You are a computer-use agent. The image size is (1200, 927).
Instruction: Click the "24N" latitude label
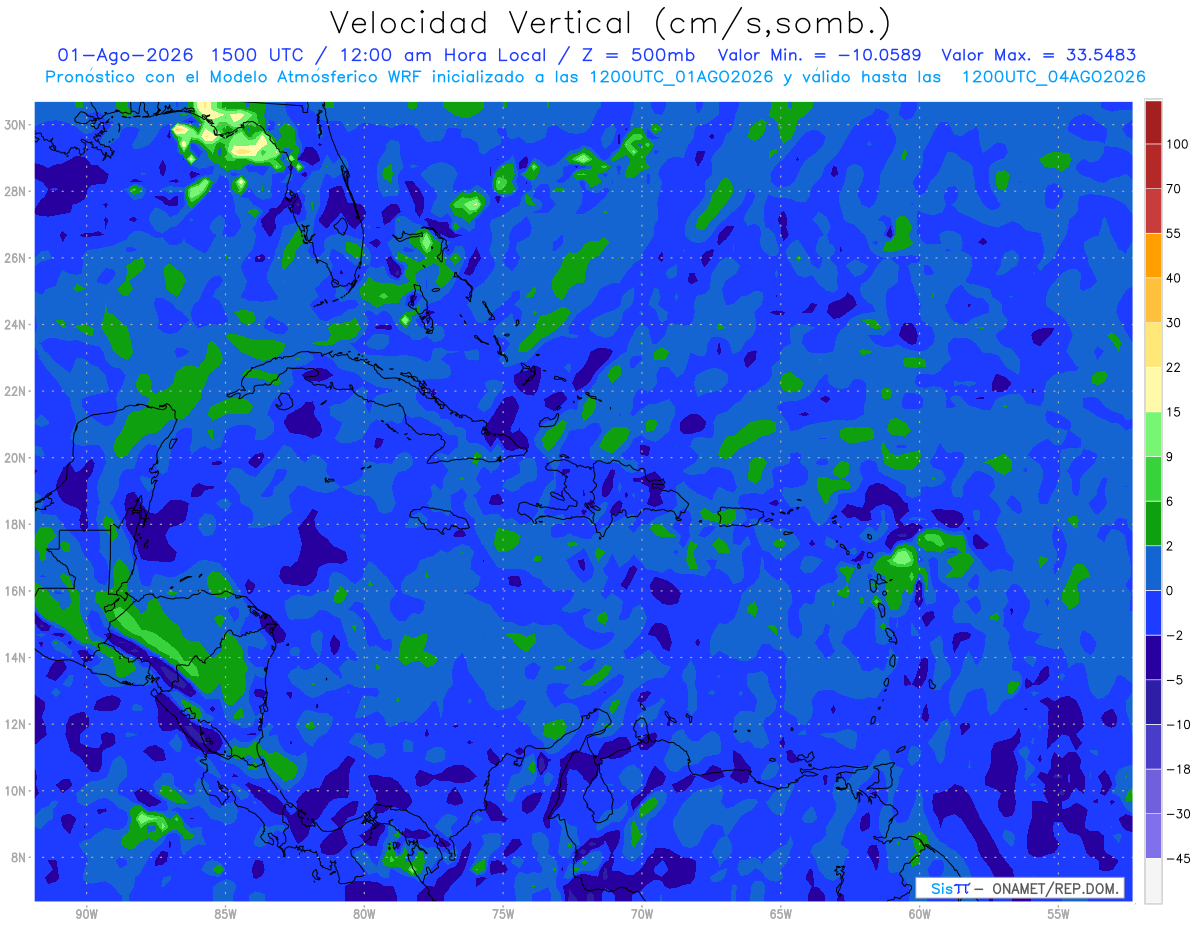coord(15,324)
